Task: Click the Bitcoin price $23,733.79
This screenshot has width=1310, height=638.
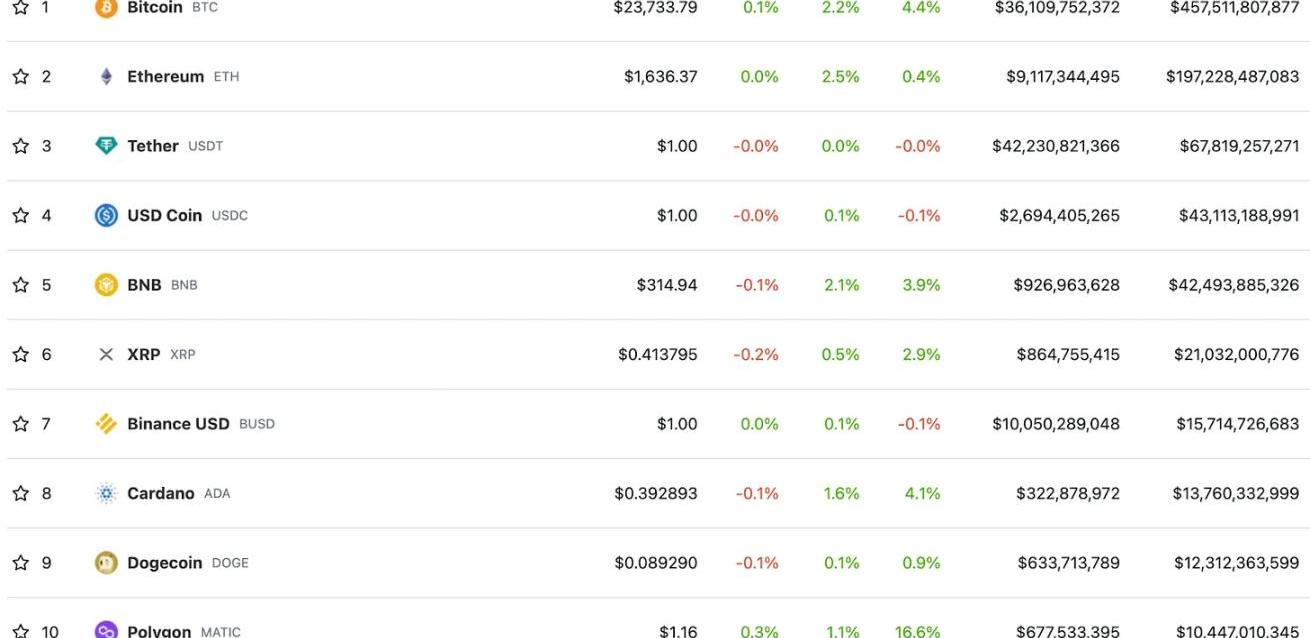Action: coord(655,8)
